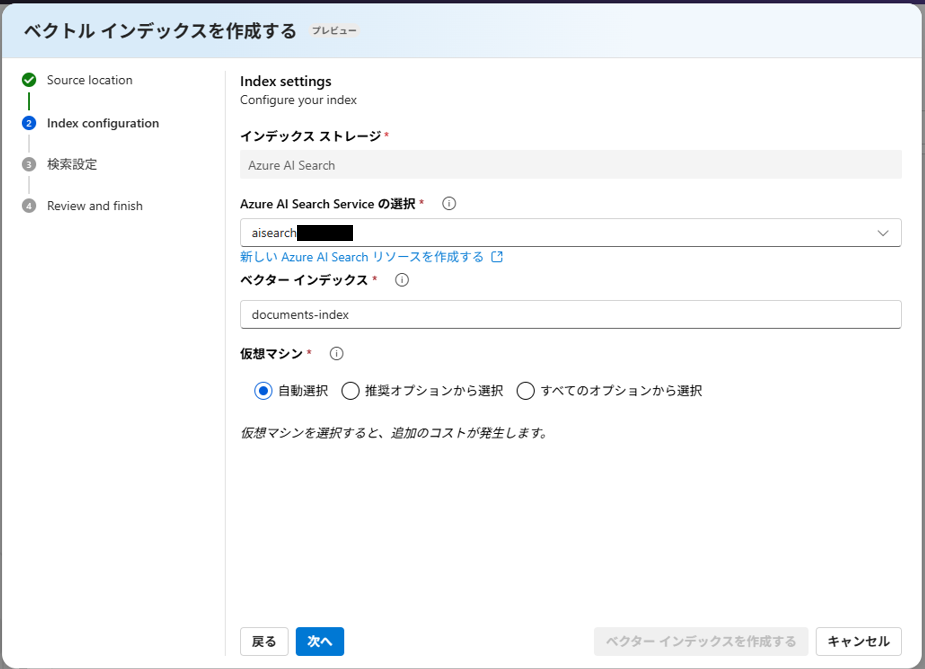Image resolution: width=925 pixels, height=669 pixels.
Task: Show info icon next to ベクター インデックス
Action: click(x=402, y=280)
